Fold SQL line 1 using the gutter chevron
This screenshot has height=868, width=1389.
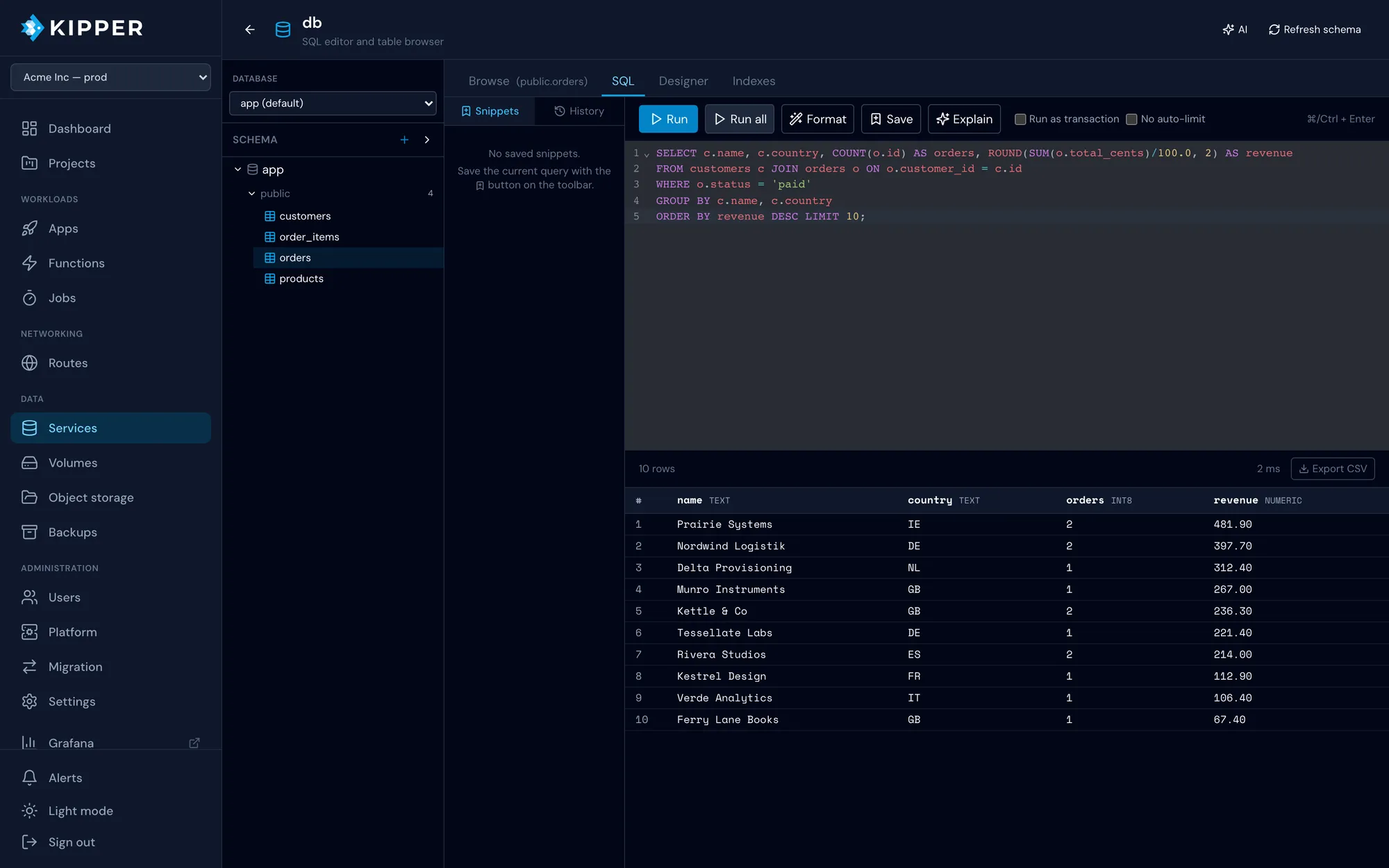click(647, 154)
